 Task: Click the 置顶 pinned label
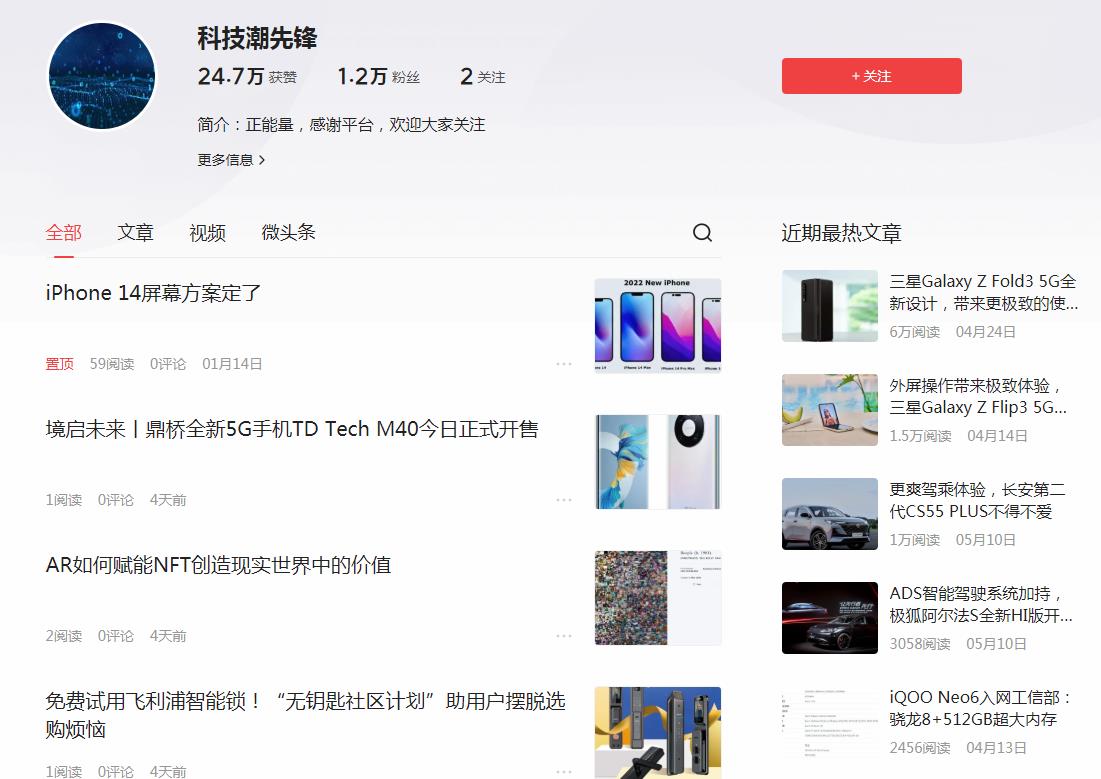click(60, 364)
